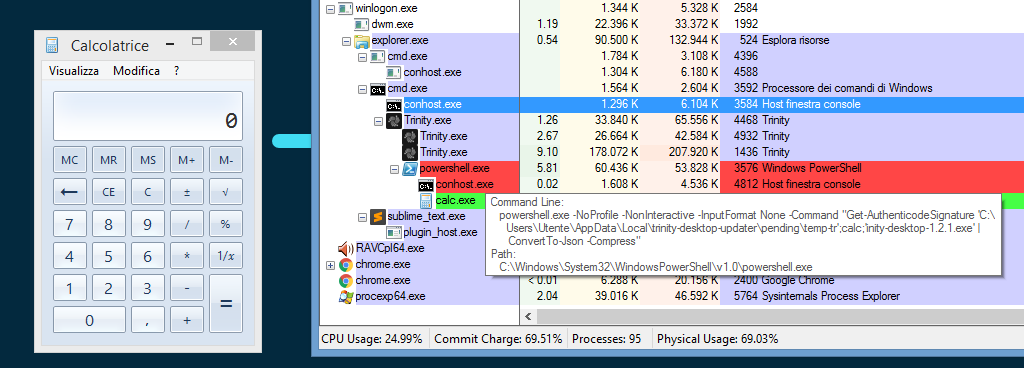Viewport: 1024px width, 368px height.
Task: Click the M+ calculator button
Action: (187, 160)
